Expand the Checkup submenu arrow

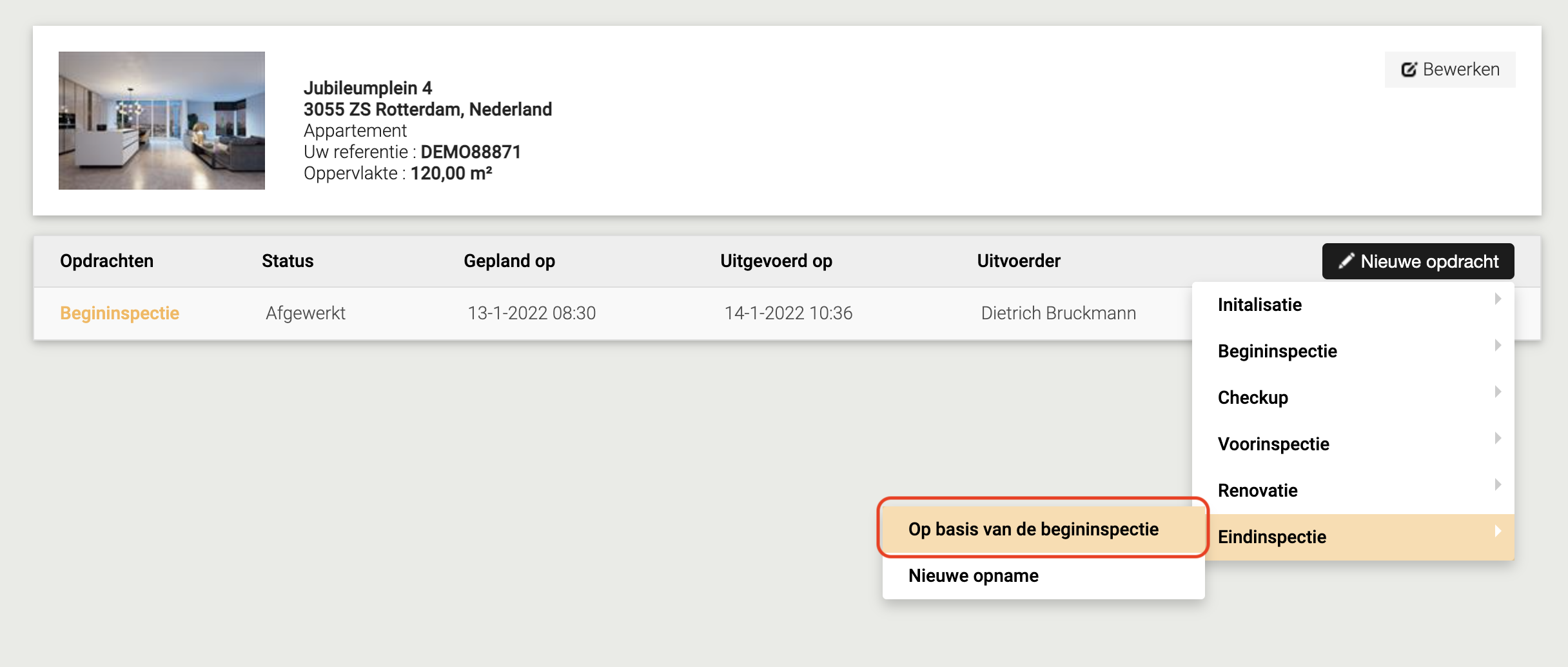[1498, 392]
